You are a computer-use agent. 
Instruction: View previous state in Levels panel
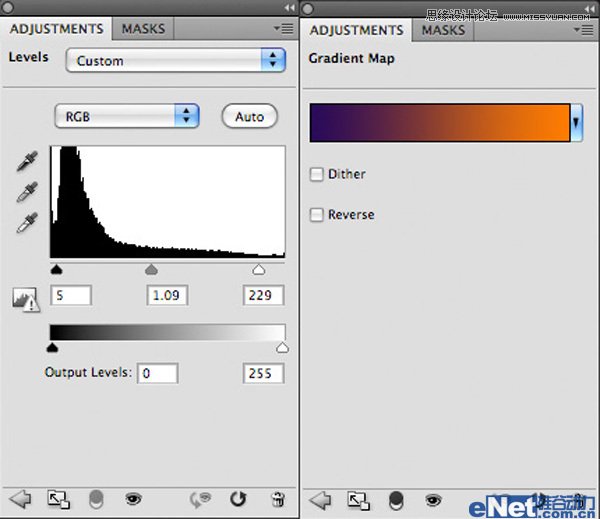[200, 499]
